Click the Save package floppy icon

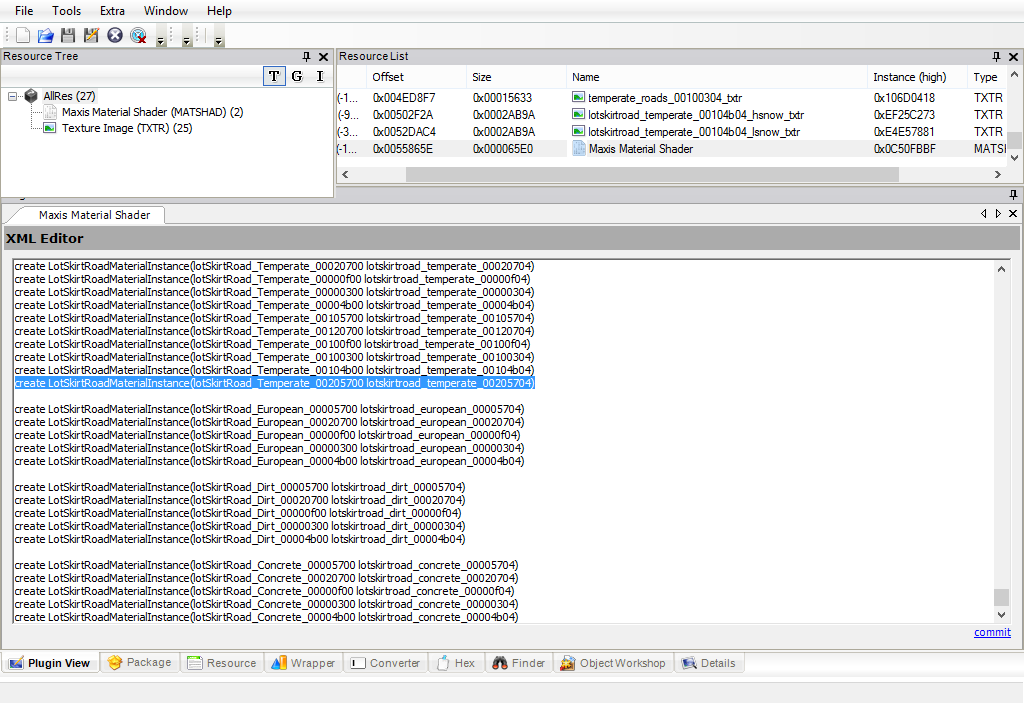tap(68, 35)
